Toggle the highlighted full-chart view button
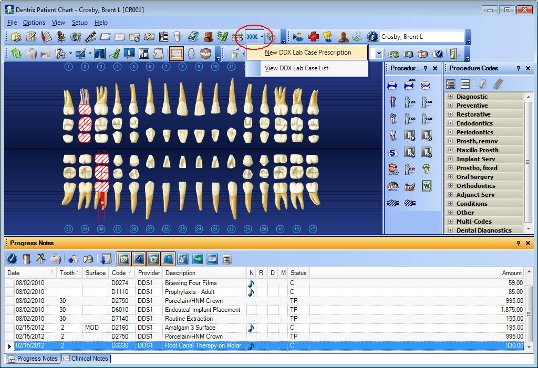Screen dimensions: 538x368 point(176,54)
